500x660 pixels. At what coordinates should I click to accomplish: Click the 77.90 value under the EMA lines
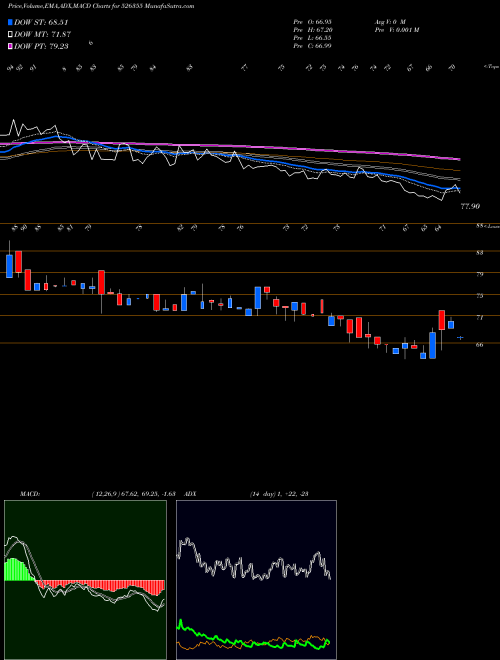tap(470, 206)
